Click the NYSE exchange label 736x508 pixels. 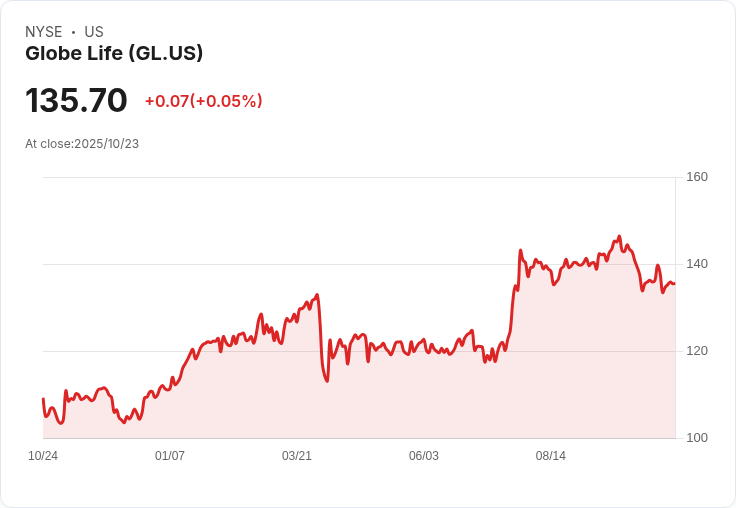click(x=44, y=32)
